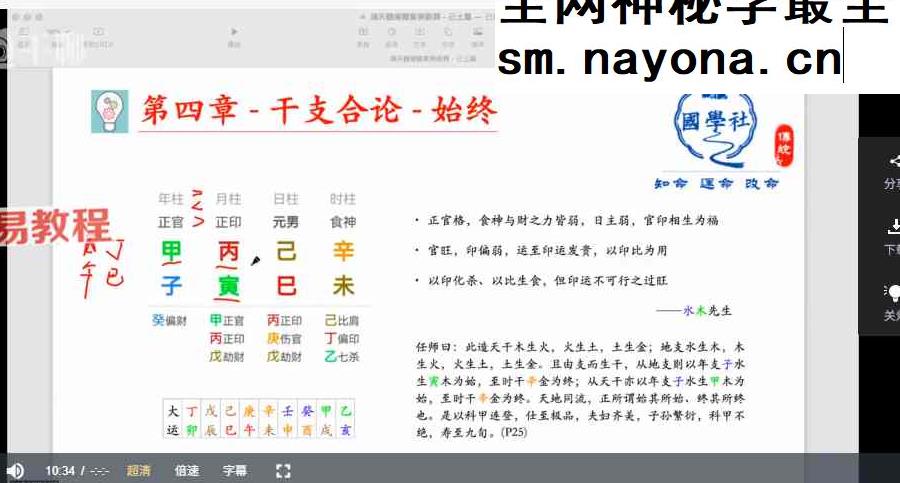Click the lightbulb icon beside the chapter title
Image resolution: width=900 pixels, height=483 pixels.
pyautogui.click(x=110, y=111)
